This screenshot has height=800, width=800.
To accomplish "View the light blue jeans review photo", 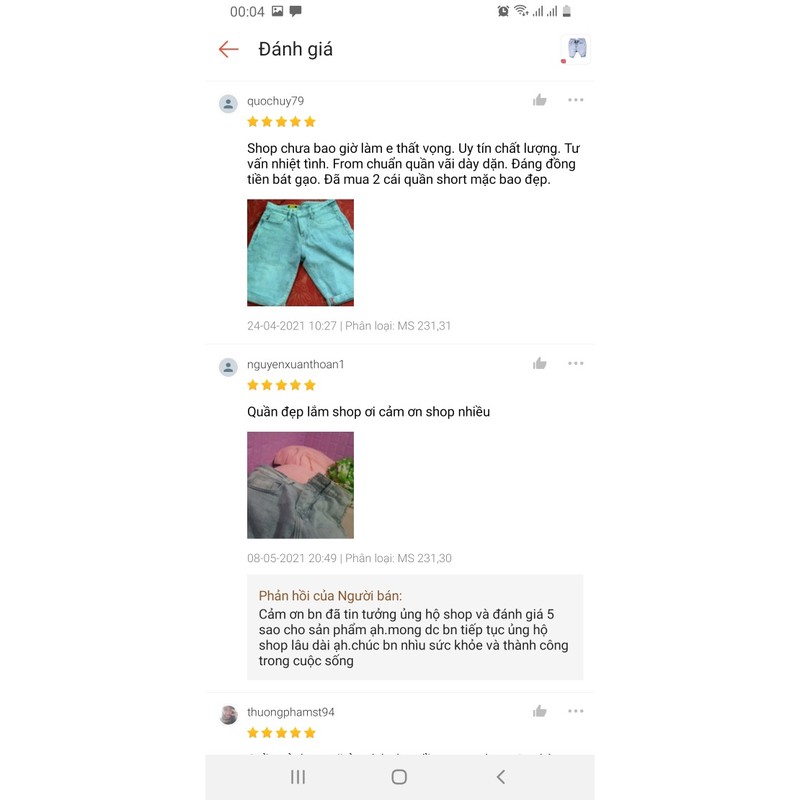I will (x=300, y=485).
